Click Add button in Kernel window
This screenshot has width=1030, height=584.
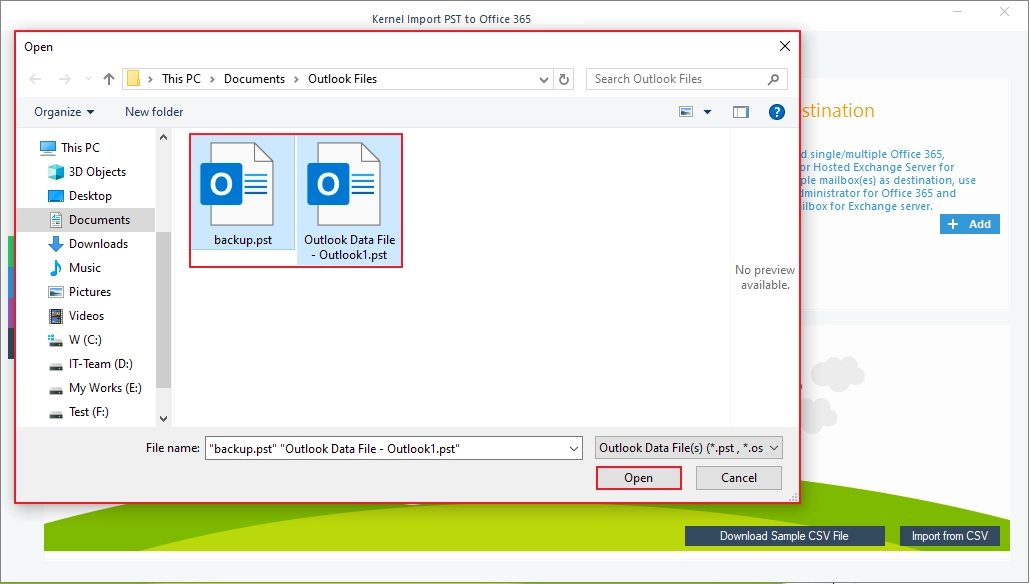970,224
